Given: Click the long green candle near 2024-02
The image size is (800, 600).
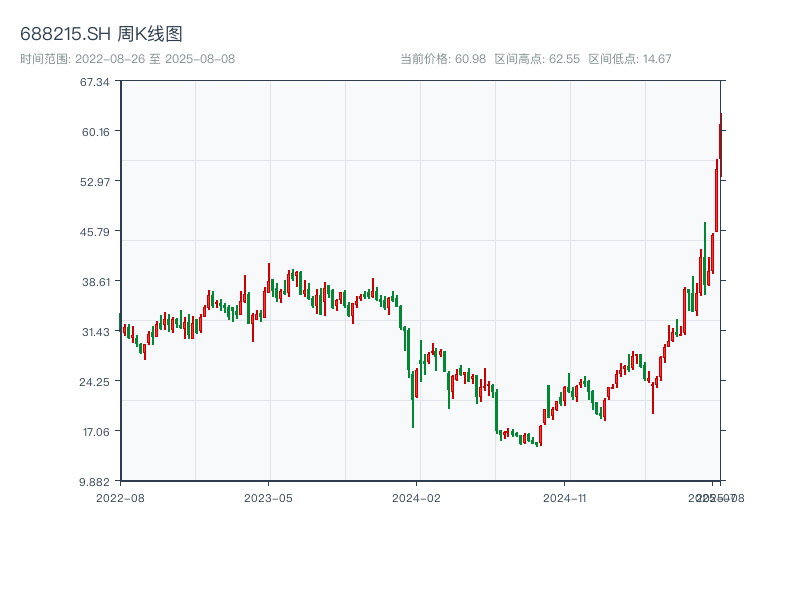Looking at the screenshot, I should (413, 395).
